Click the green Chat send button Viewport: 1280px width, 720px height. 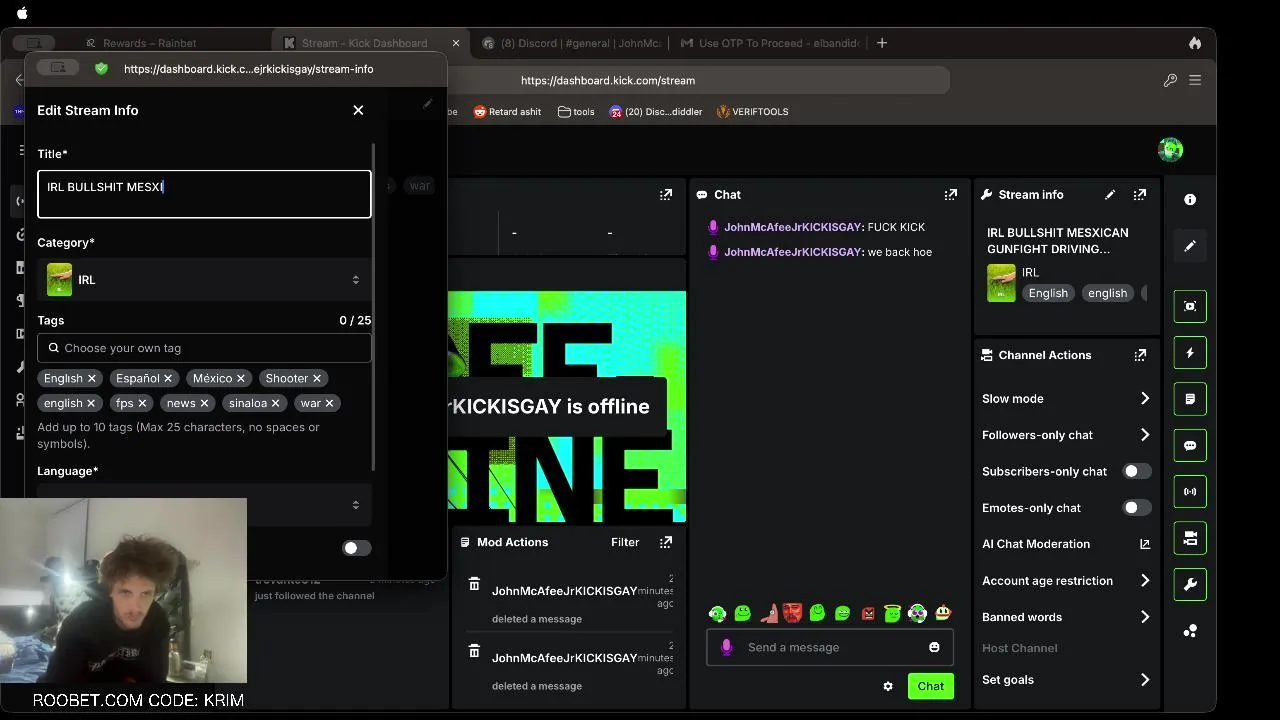tap(930, 686)
